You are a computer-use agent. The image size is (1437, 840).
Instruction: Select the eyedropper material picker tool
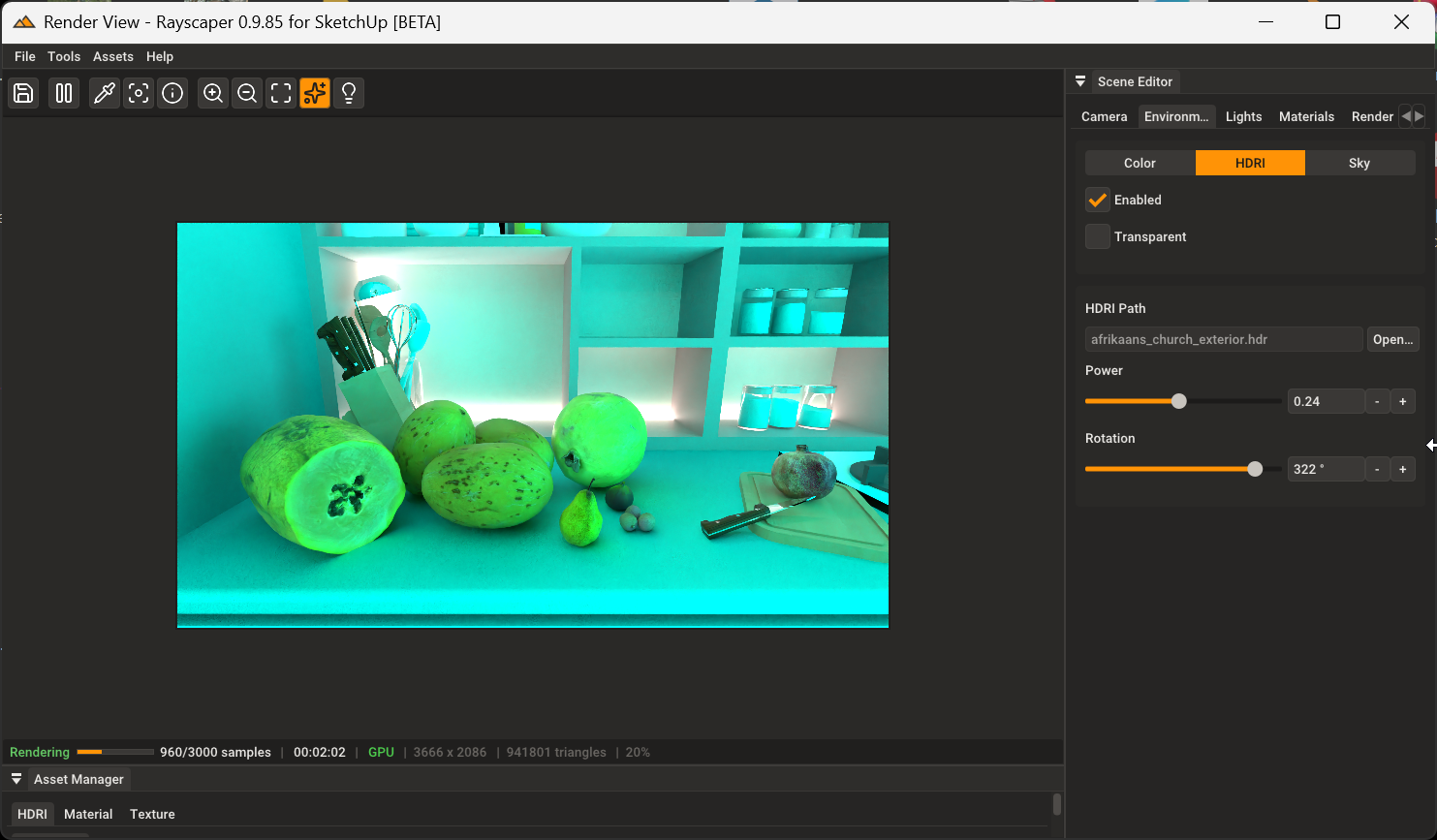point(104,93)
